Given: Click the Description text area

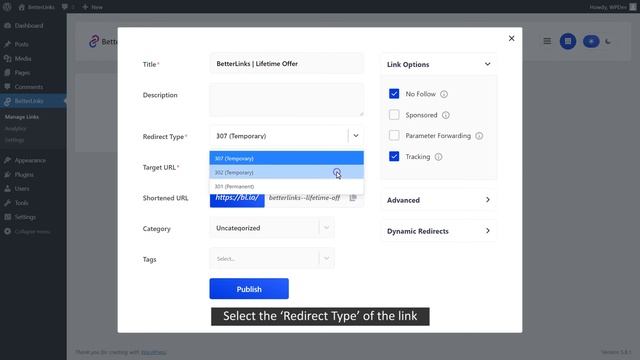Looking at the screenshot, I should pos(287,100).
